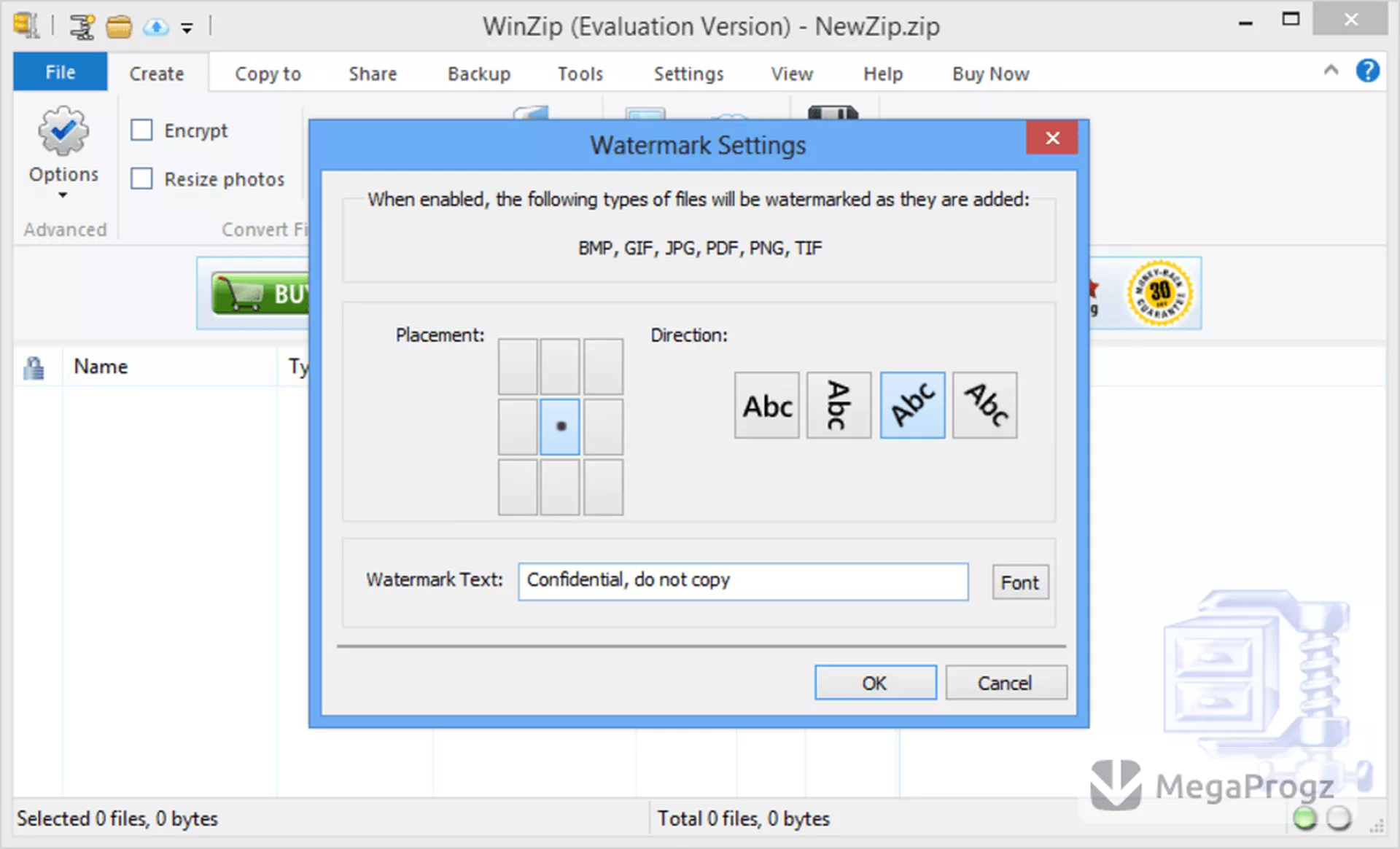Open the Options gear icon
The height and width of the screenshot is (849, 1400).
click(63, 131)
